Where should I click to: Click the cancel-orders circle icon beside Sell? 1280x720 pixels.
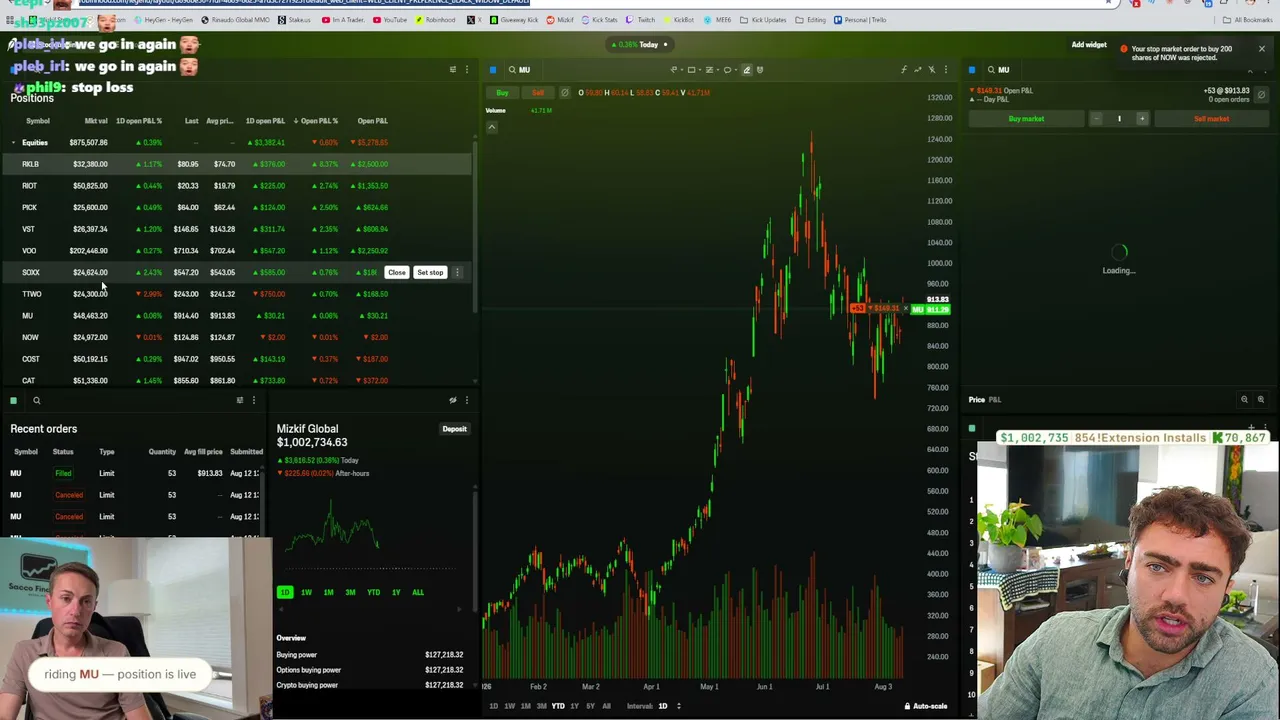click(x=564, y=93)
